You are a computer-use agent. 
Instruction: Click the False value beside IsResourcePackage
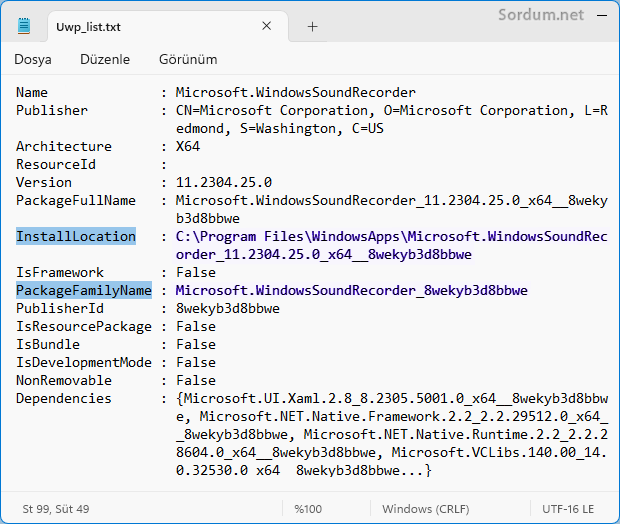(196, 326)
